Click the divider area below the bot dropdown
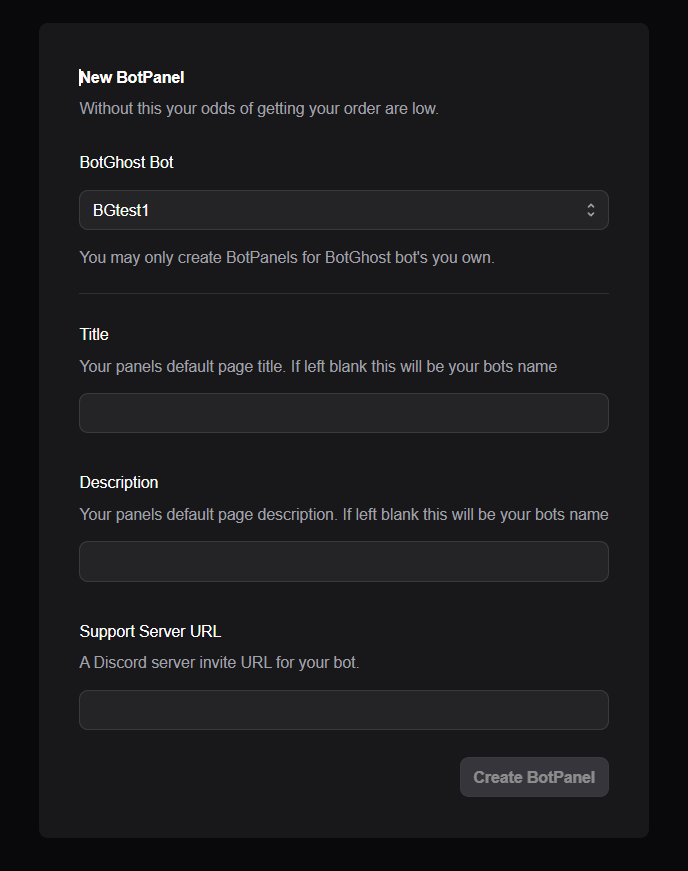The image size is (688, 871). (344, 294)
